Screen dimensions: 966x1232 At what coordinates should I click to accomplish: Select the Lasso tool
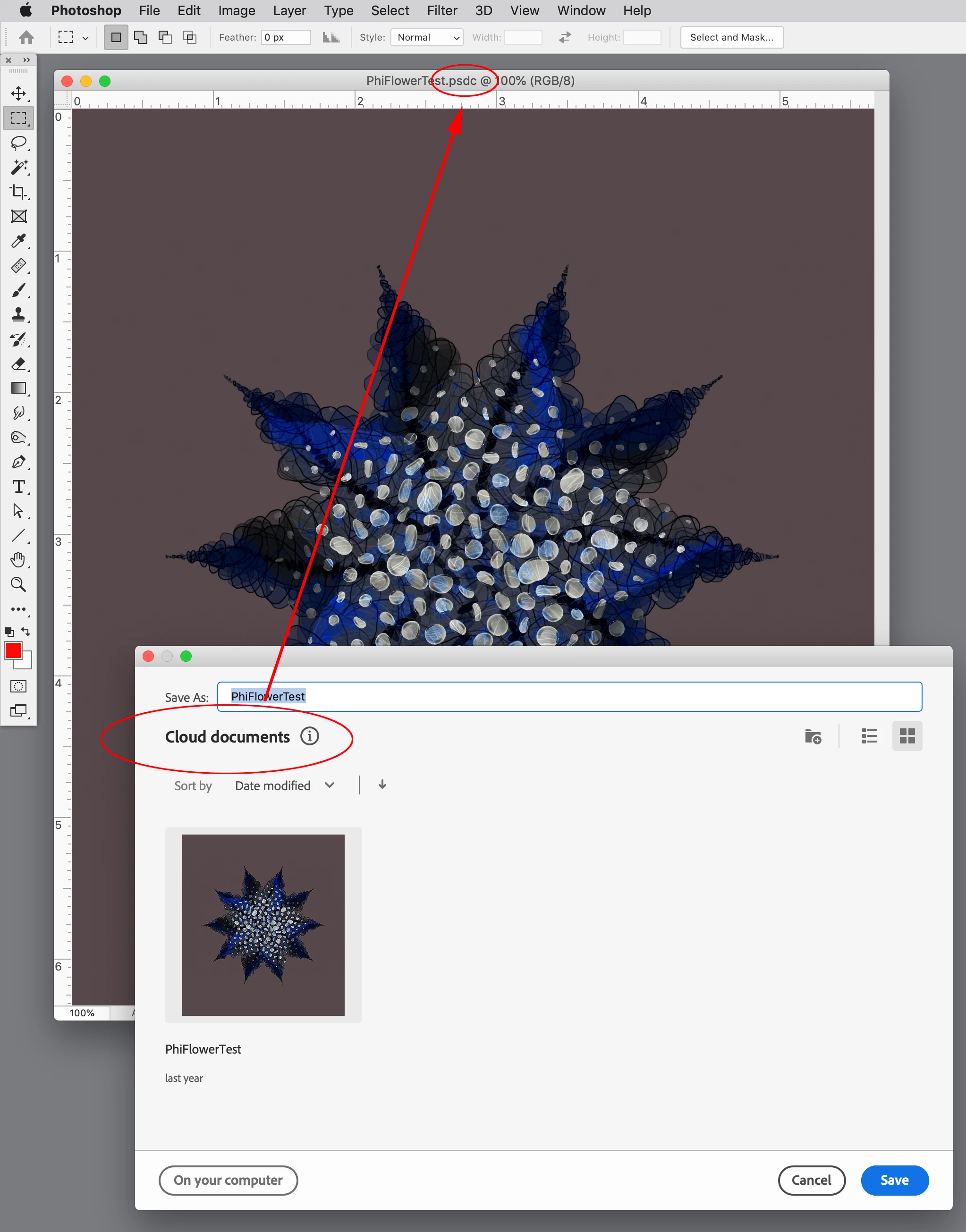point(18,143)
